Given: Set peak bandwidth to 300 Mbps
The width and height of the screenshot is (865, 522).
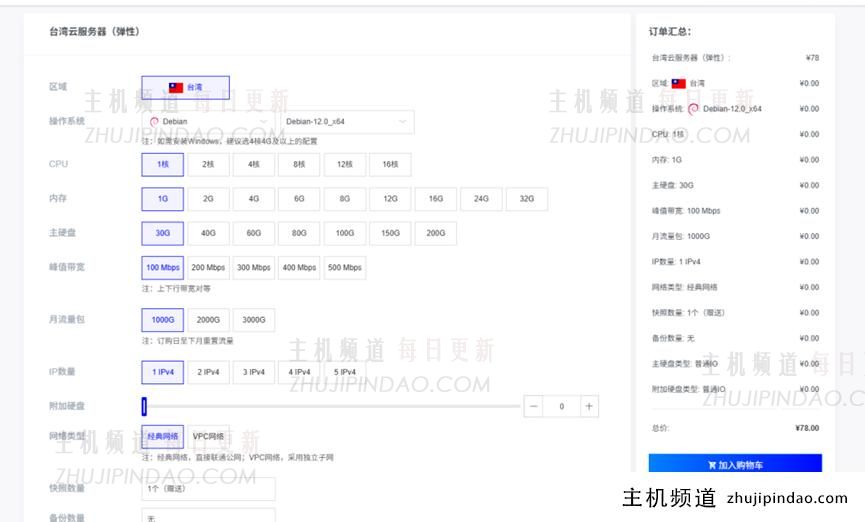Looking at the screenshot, I should pos(254,268).
